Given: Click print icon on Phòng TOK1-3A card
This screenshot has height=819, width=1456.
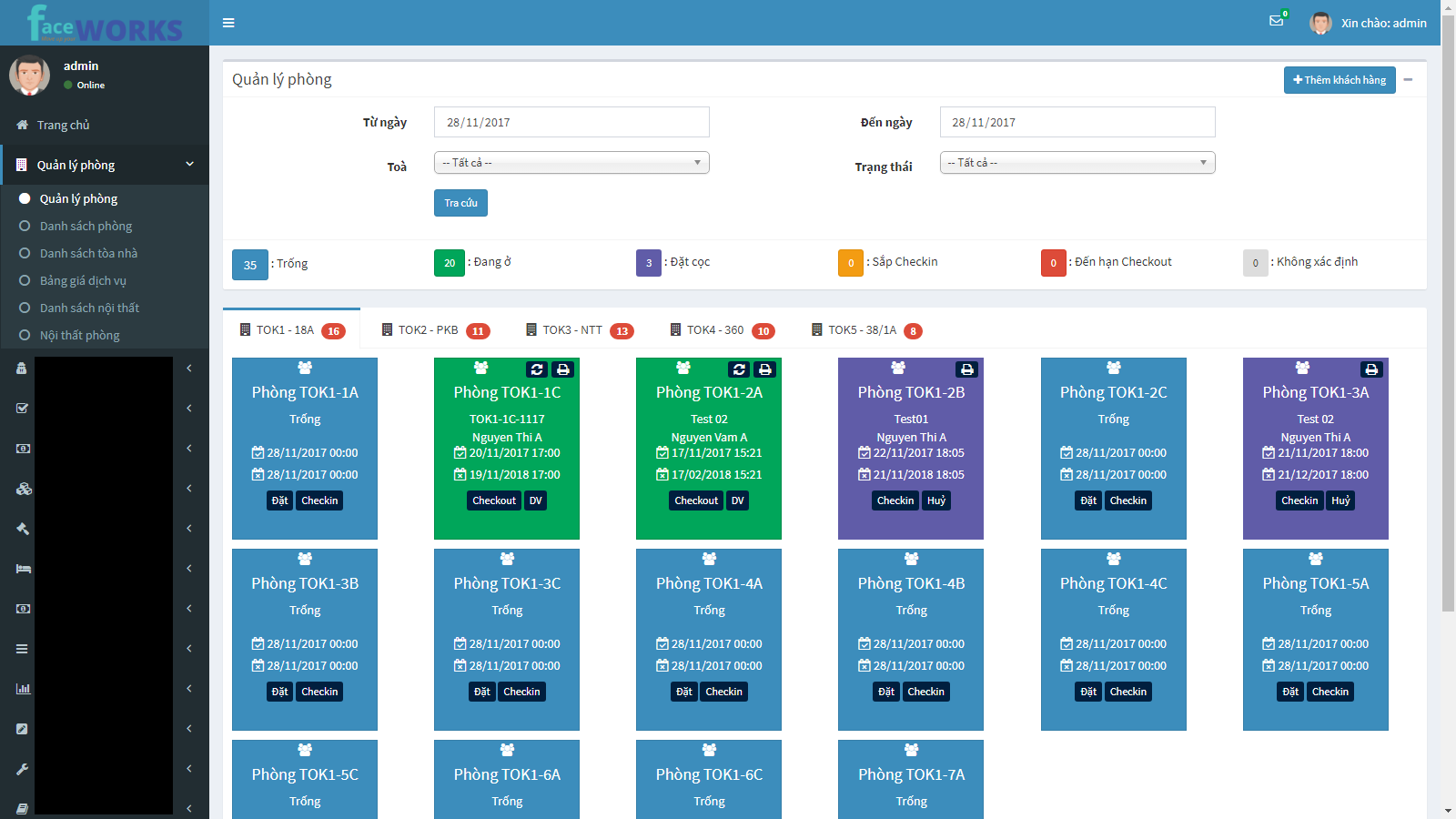Looking at the screenshot, I should 1371,369.
